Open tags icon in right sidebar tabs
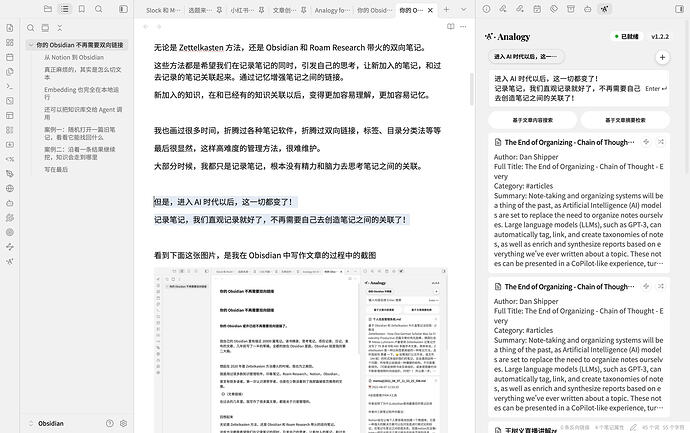 click(554, 9)
